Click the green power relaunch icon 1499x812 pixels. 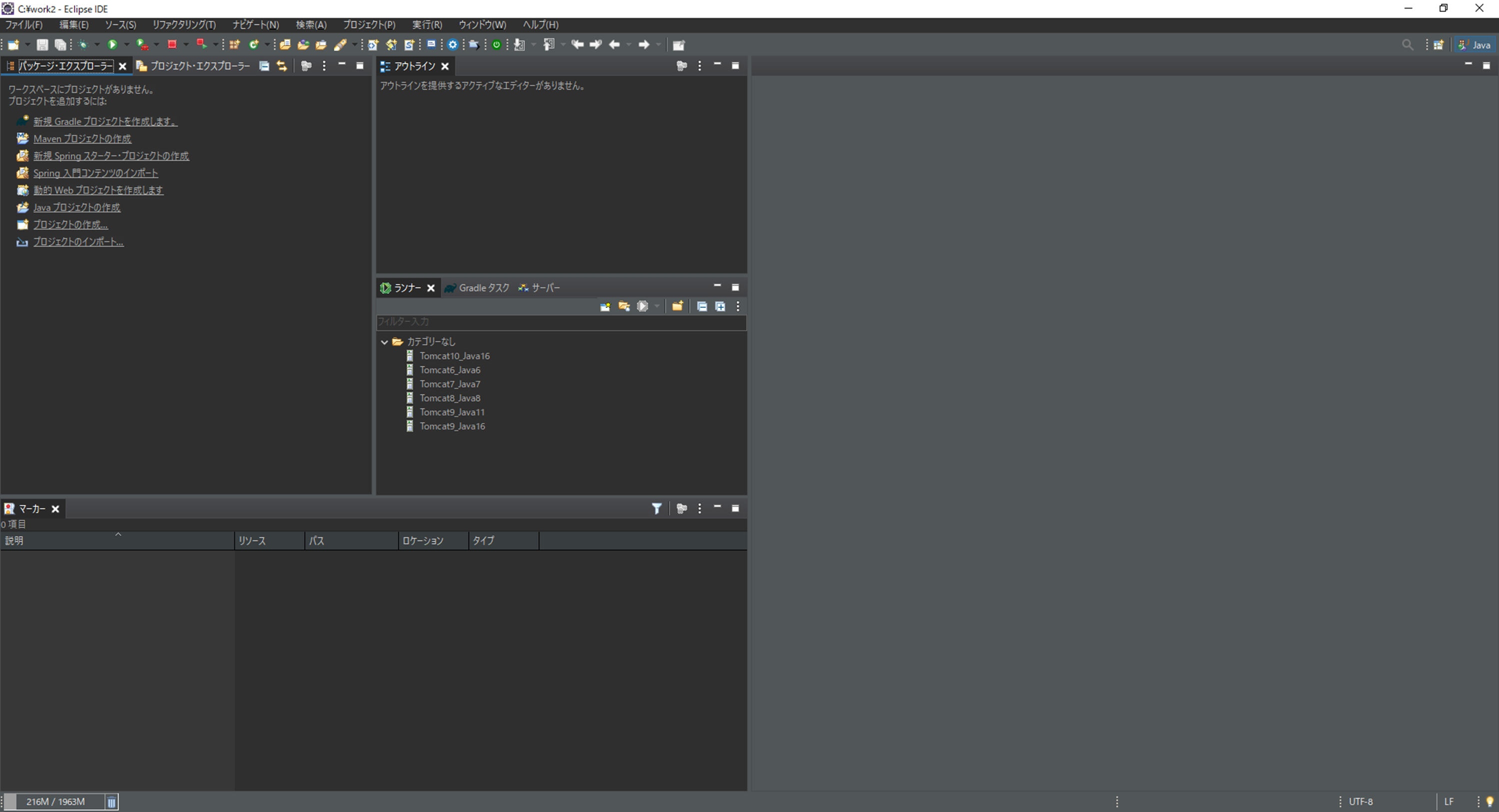[x=496, y=45]
